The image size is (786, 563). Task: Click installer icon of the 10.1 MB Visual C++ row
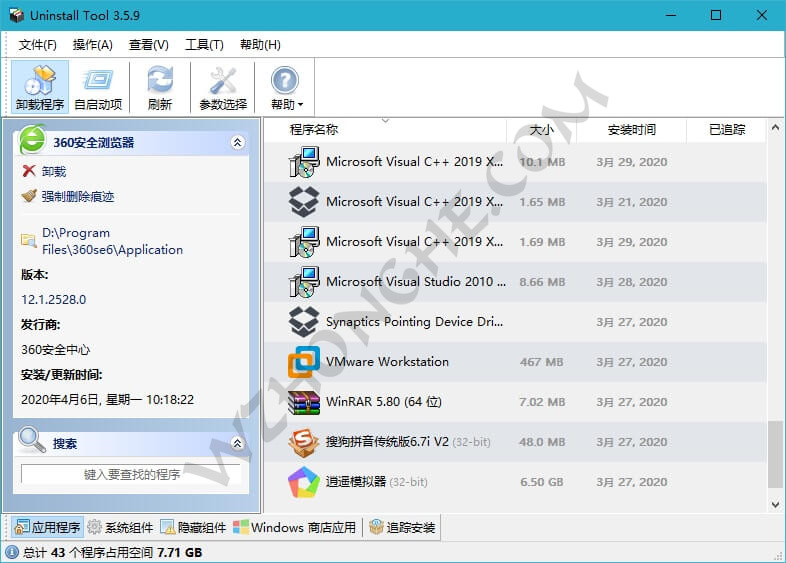304,162
